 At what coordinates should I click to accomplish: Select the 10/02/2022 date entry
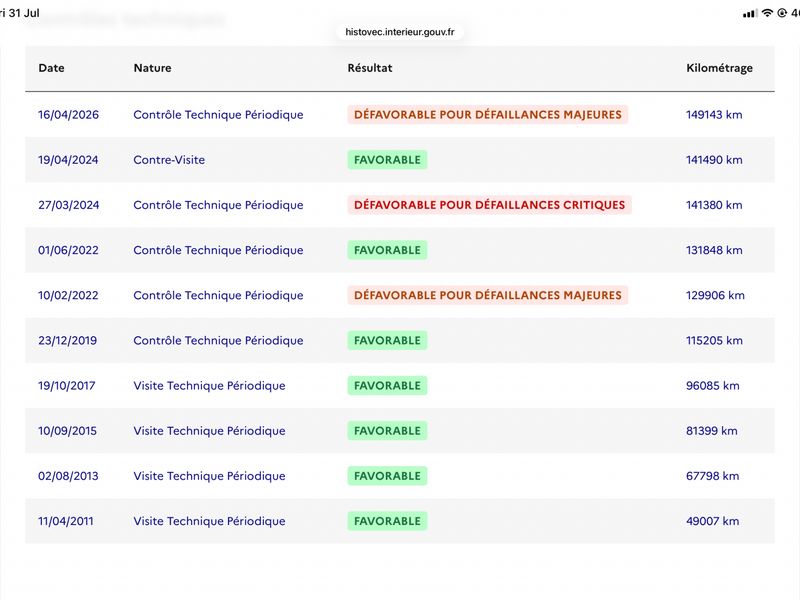68,295
